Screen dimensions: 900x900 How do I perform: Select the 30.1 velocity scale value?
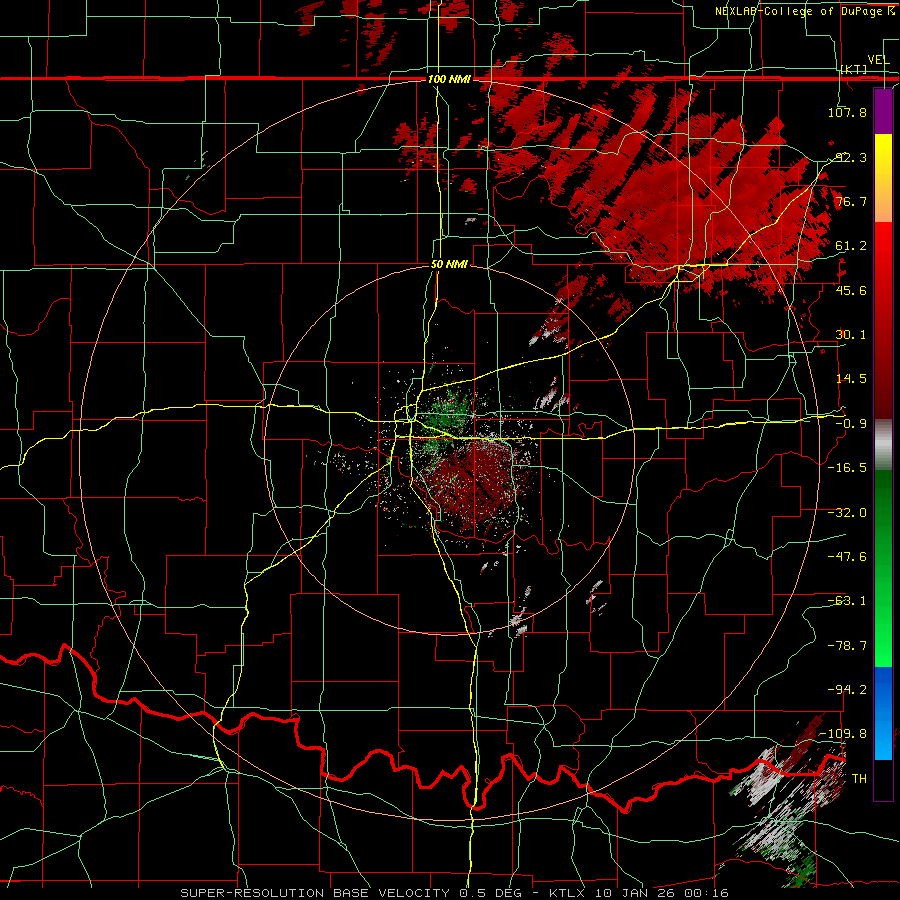click(851, 335)
